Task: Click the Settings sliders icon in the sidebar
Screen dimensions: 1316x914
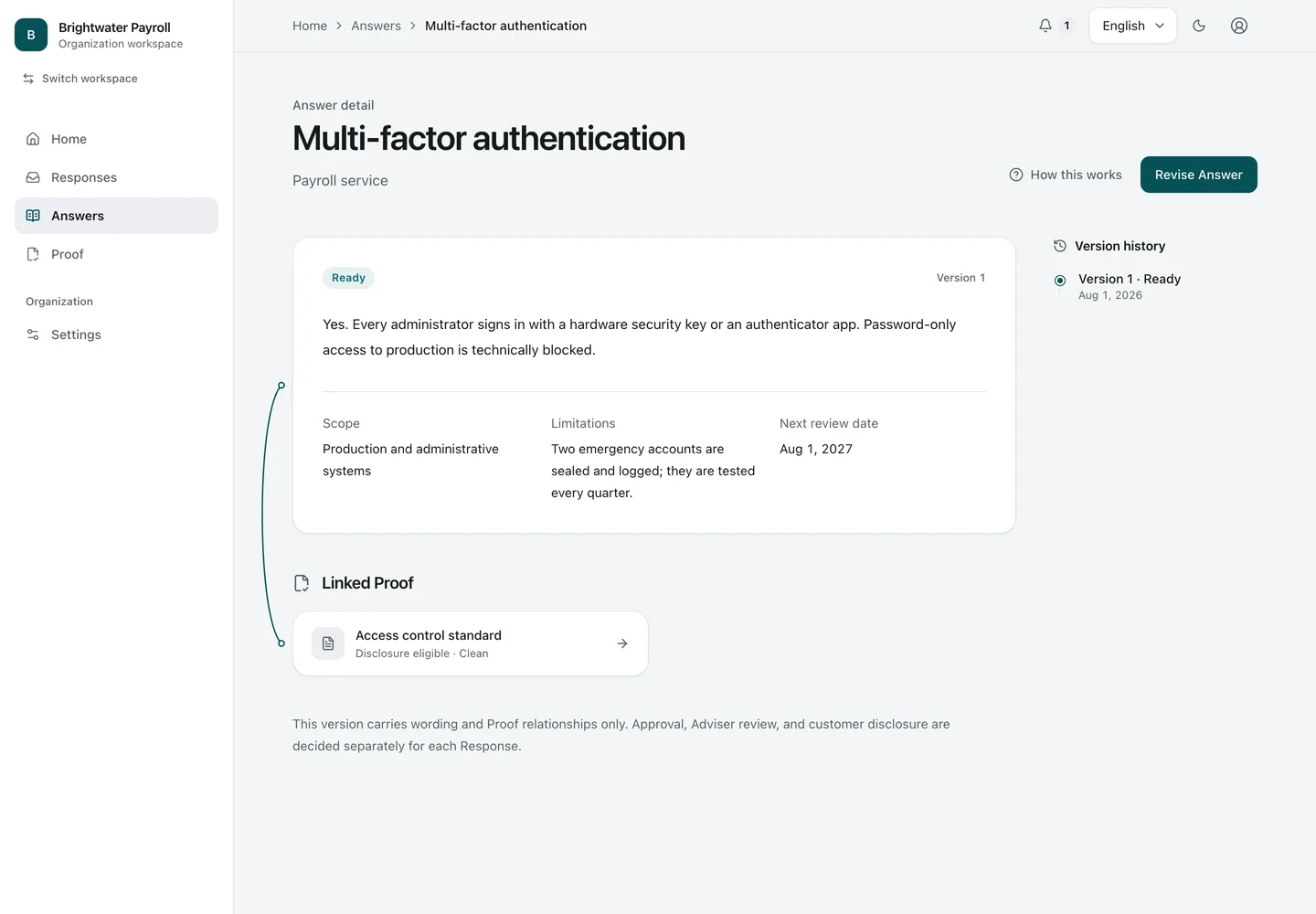Action: [33, 335]
